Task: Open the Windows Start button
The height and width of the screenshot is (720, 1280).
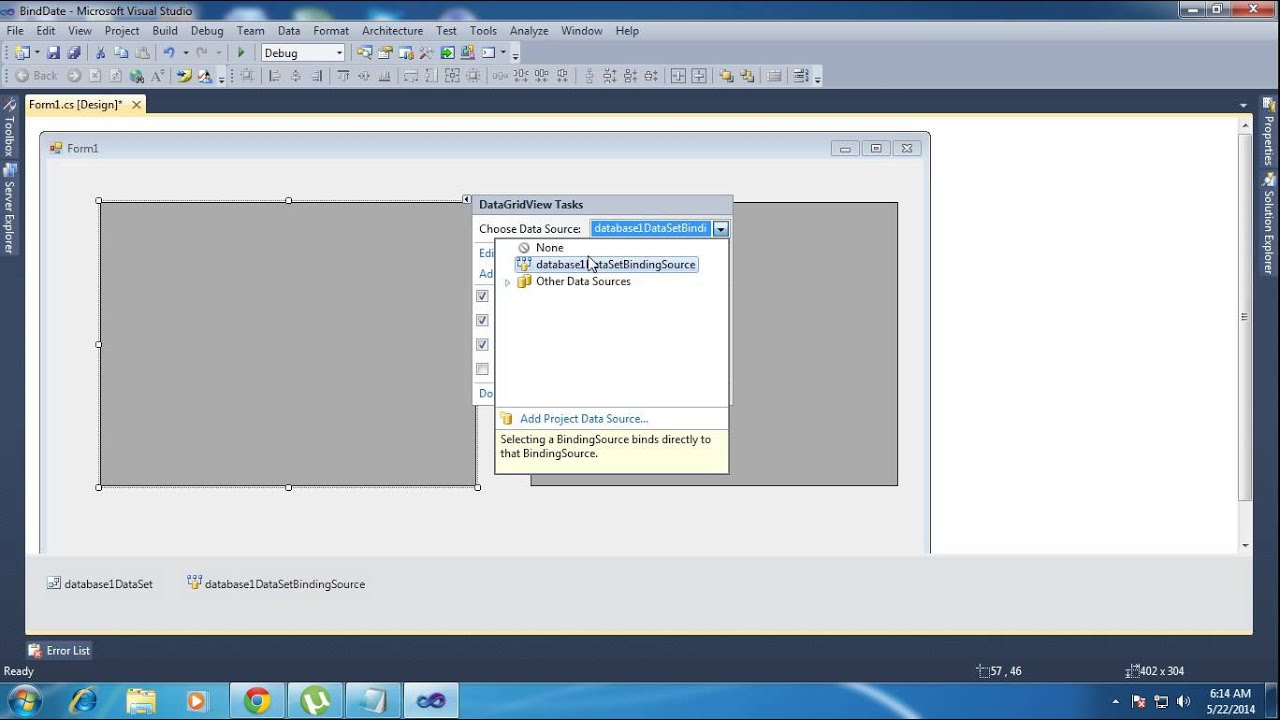Action: pyautogui.click(x=23, y=700)
